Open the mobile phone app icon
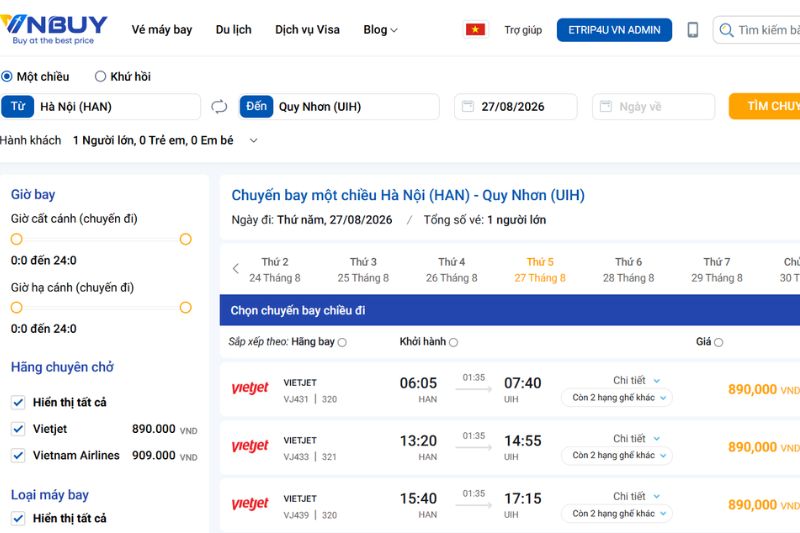 click(x=692, y=30)
